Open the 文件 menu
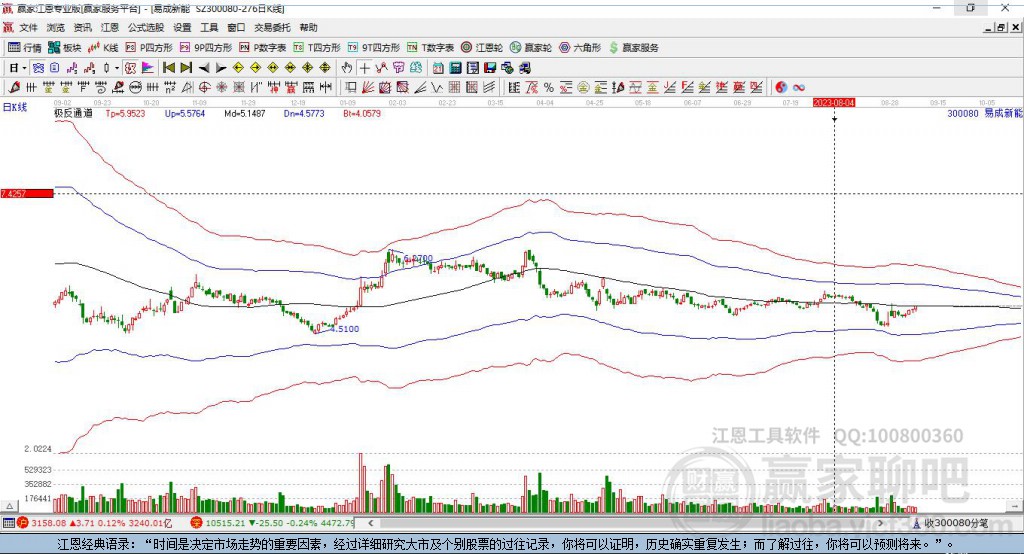This screenshot has height=554, width=1024. click(28, 27)
